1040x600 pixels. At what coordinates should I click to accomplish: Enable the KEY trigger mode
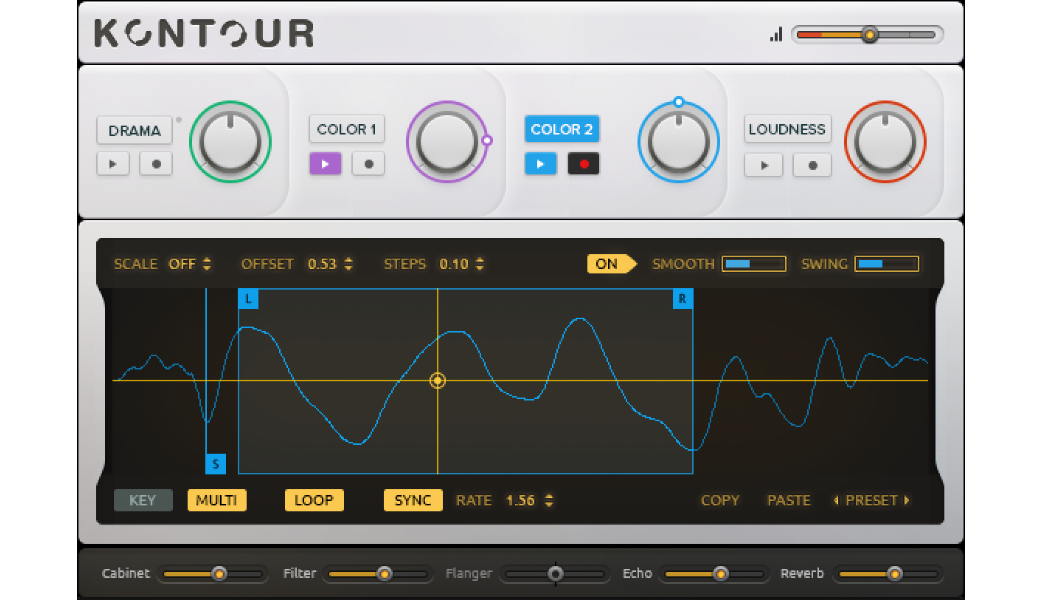(x=143, y=500)
